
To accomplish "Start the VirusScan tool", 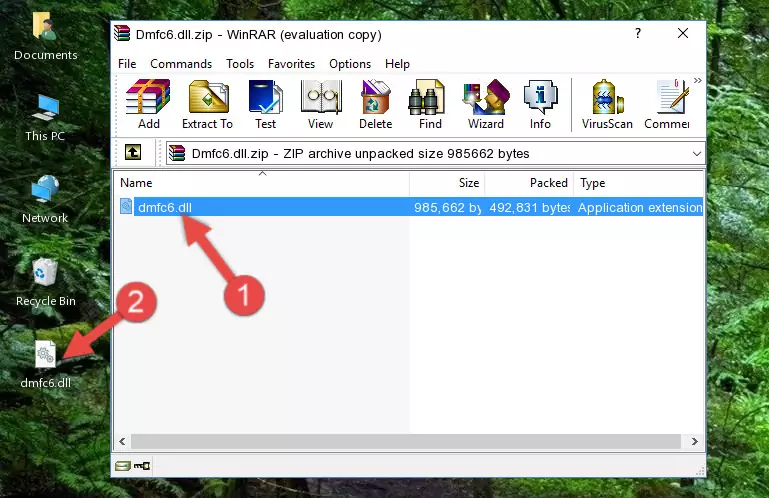I will coord(607,104).
